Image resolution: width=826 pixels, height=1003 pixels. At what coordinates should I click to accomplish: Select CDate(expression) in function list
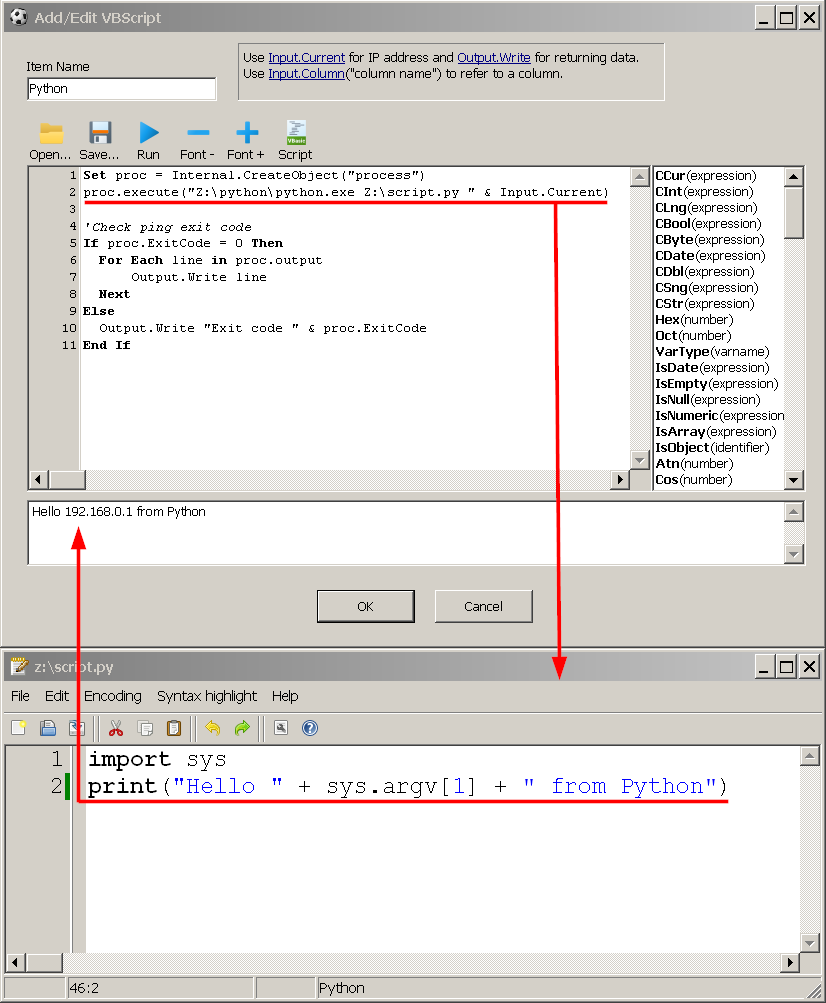[710, 255]
